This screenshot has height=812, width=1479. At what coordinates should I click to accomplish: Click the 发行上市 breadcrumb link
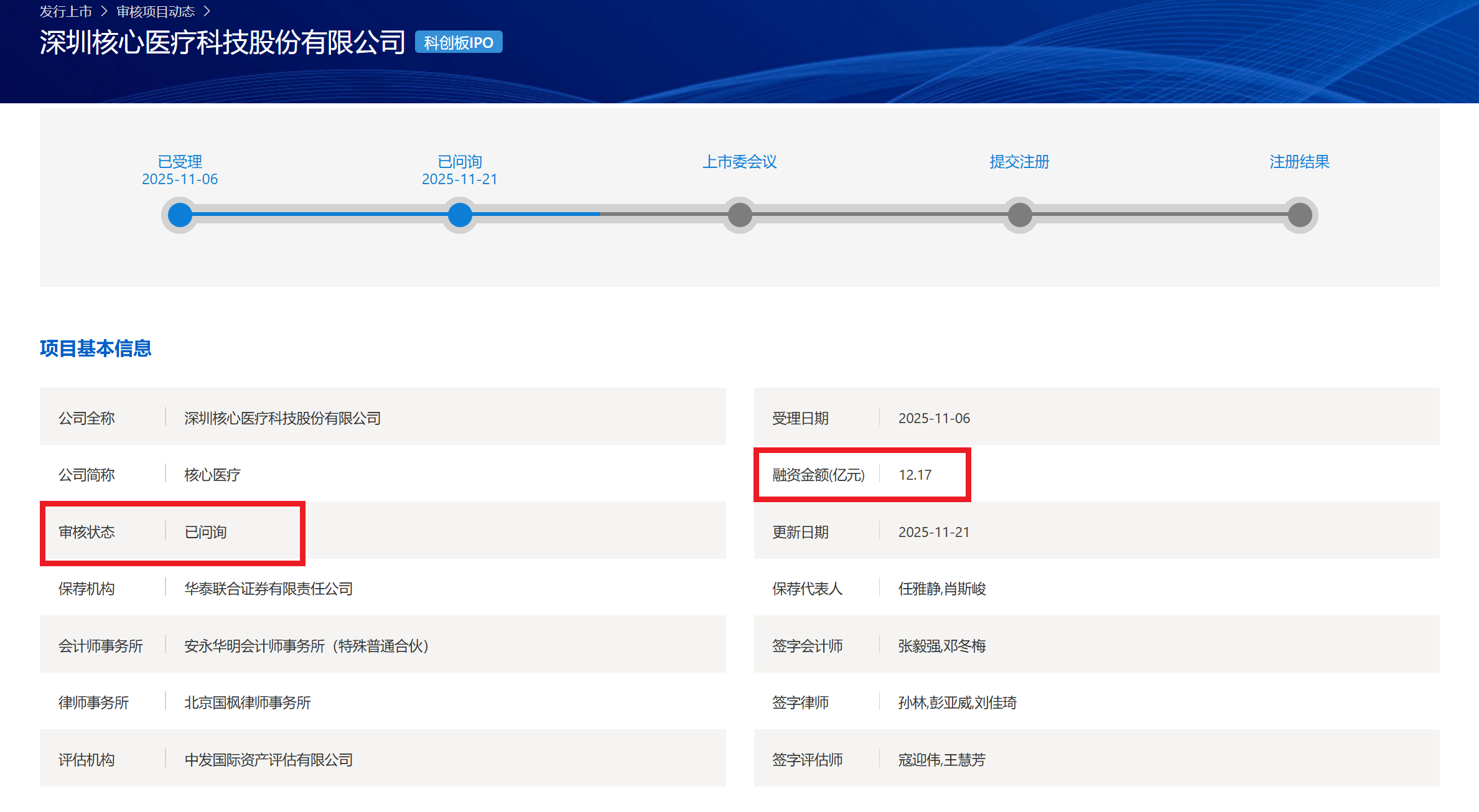(65, 11)
